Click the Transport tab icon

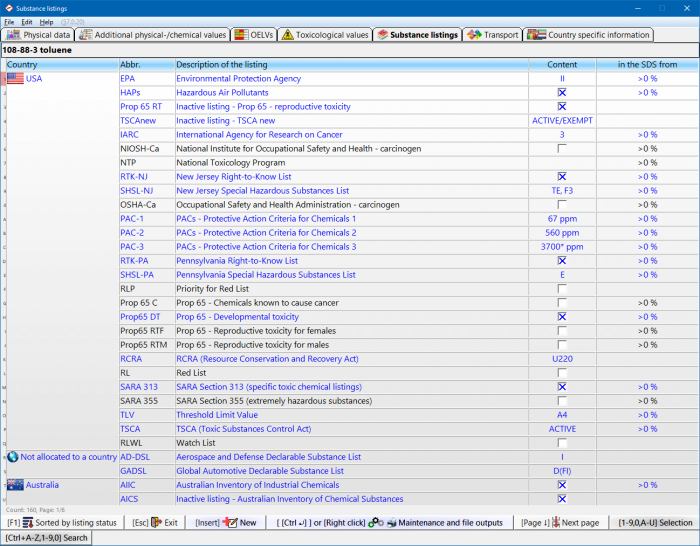(x=474, y=35)
